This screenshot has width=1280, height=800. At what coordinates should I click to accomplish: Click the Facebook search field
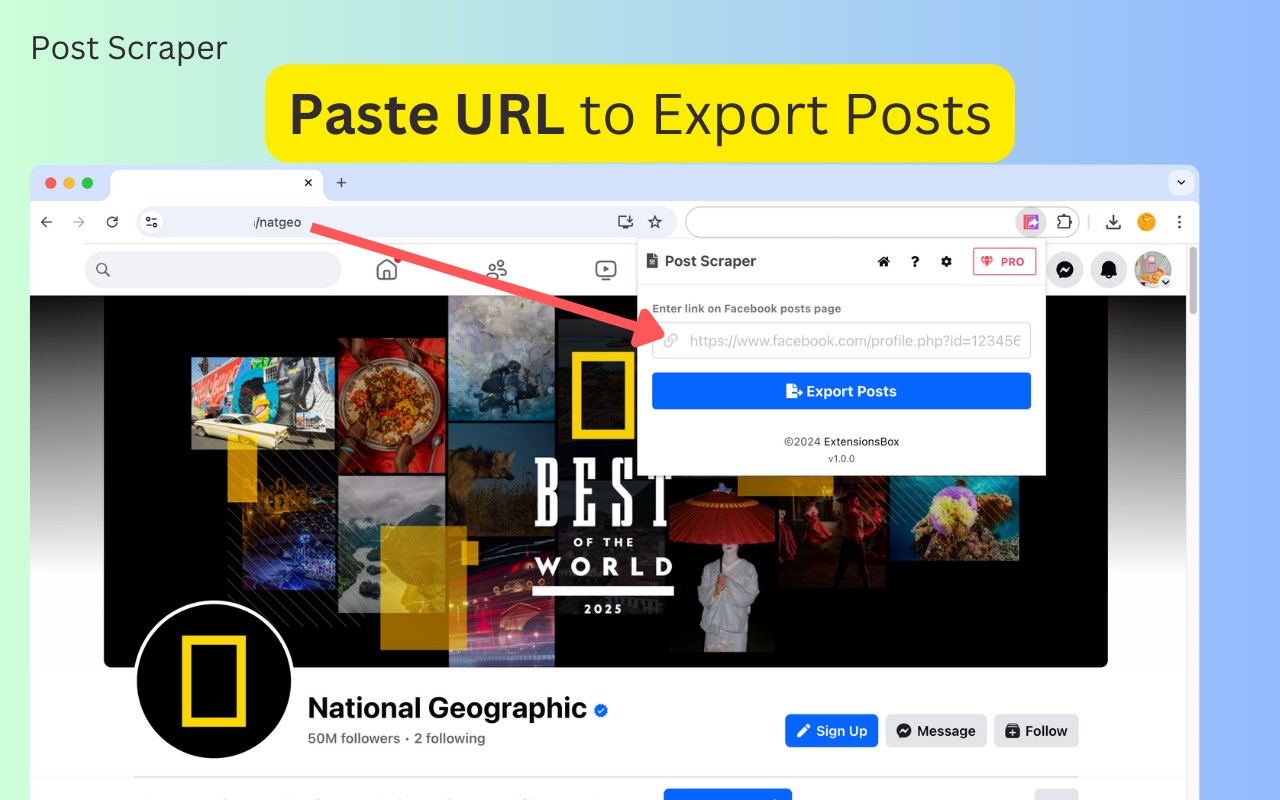(213, 269)
